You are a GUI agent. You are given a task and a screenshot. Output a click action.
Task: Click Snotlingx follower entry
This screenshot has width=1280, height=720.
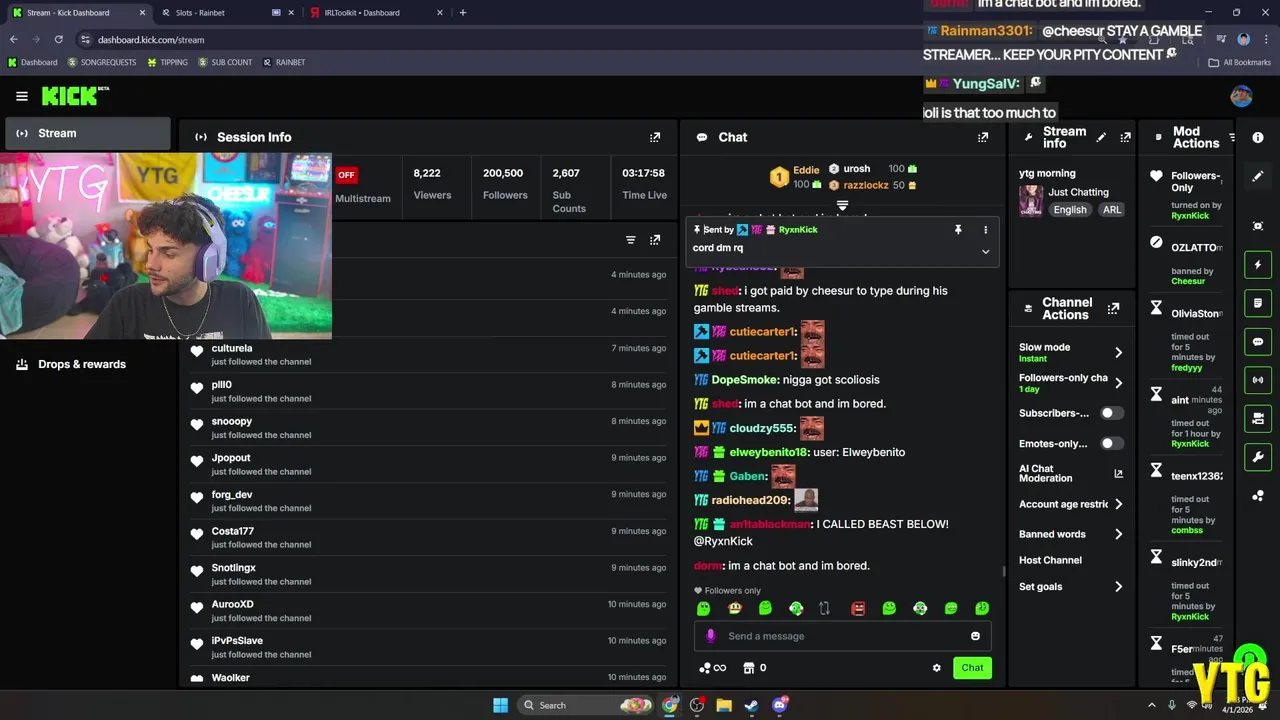[x=428, y=573]
